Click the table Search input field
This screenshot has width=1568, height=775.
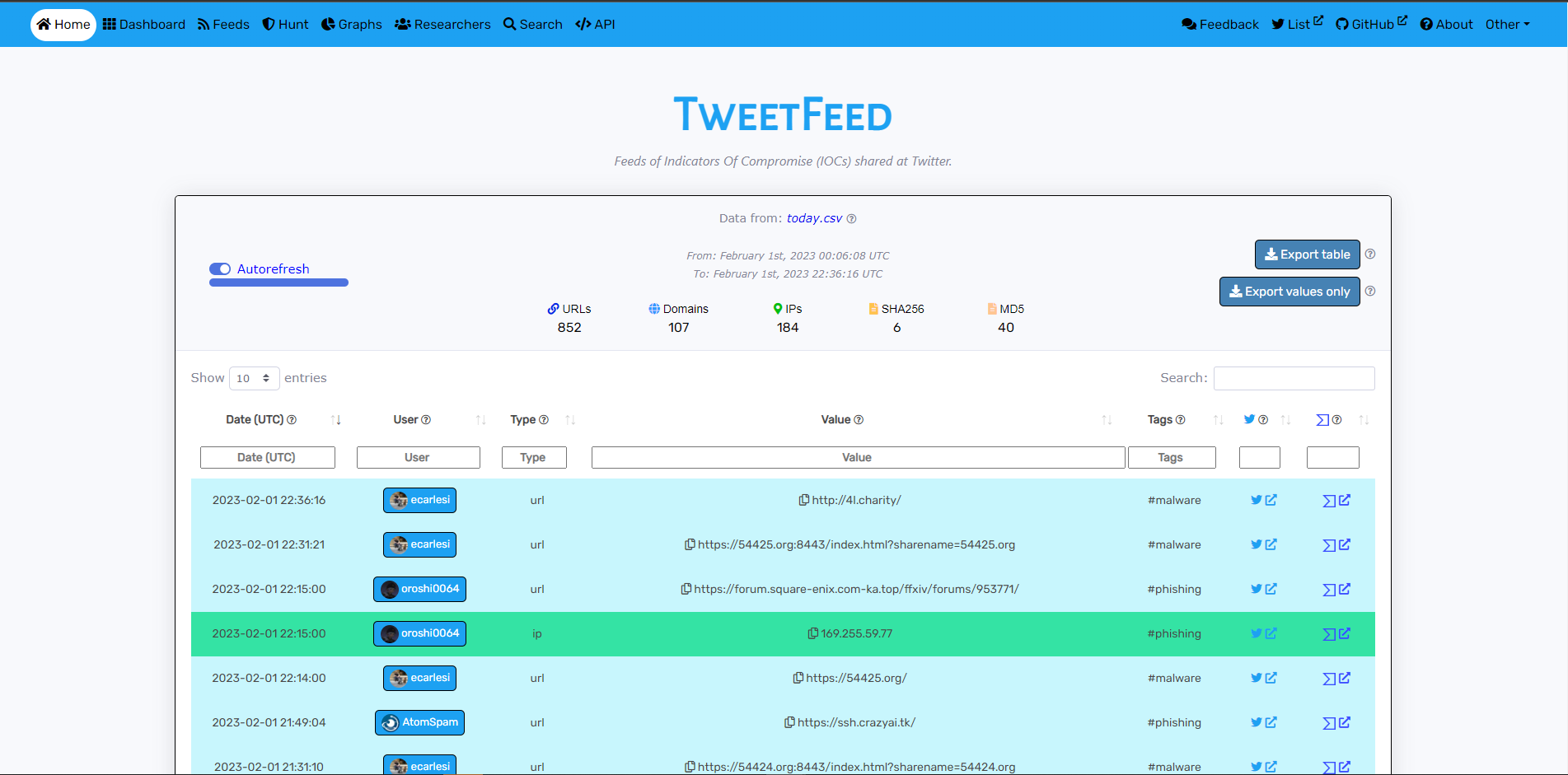(x=1294, y=378)
